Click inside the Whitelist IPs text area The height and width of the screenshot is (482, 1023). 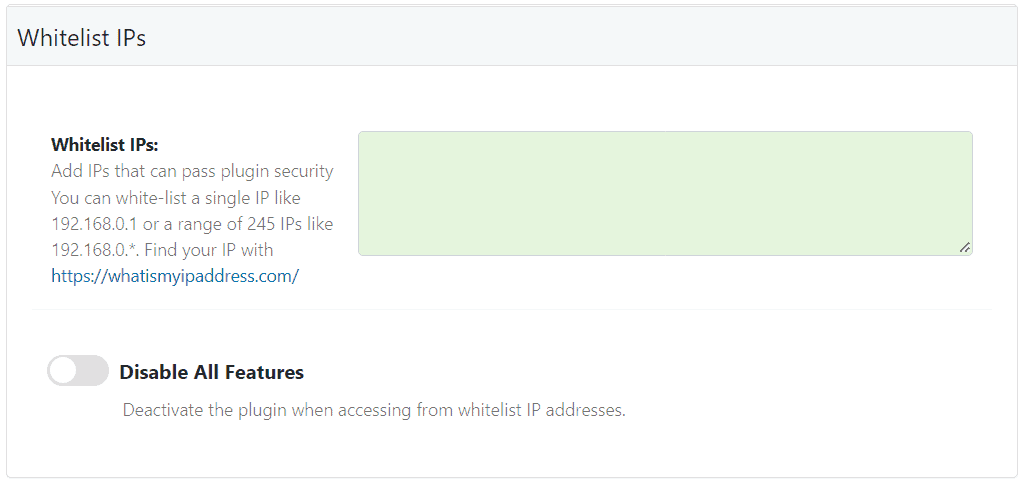(665, 193)
